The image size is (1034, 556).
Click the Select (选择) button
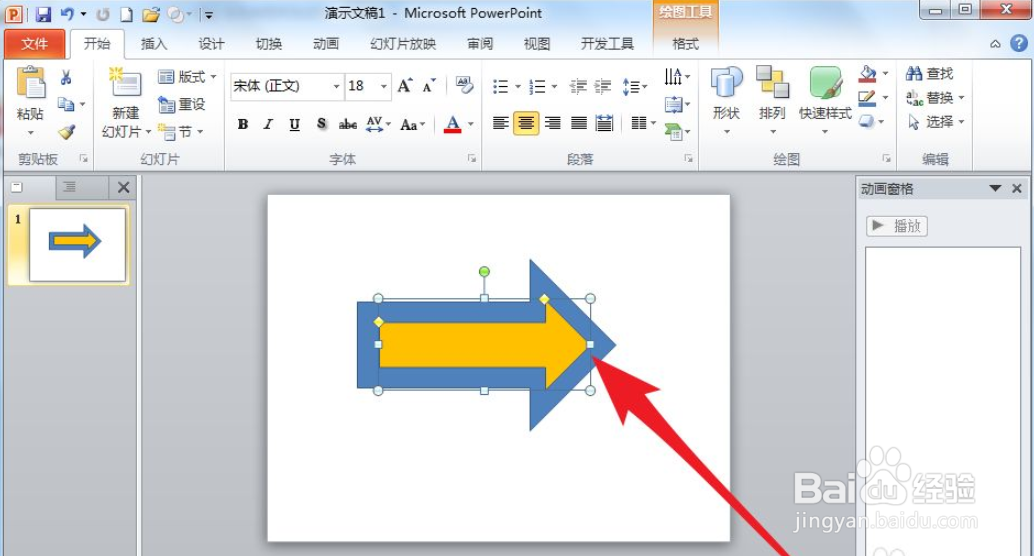click(935, 122)
